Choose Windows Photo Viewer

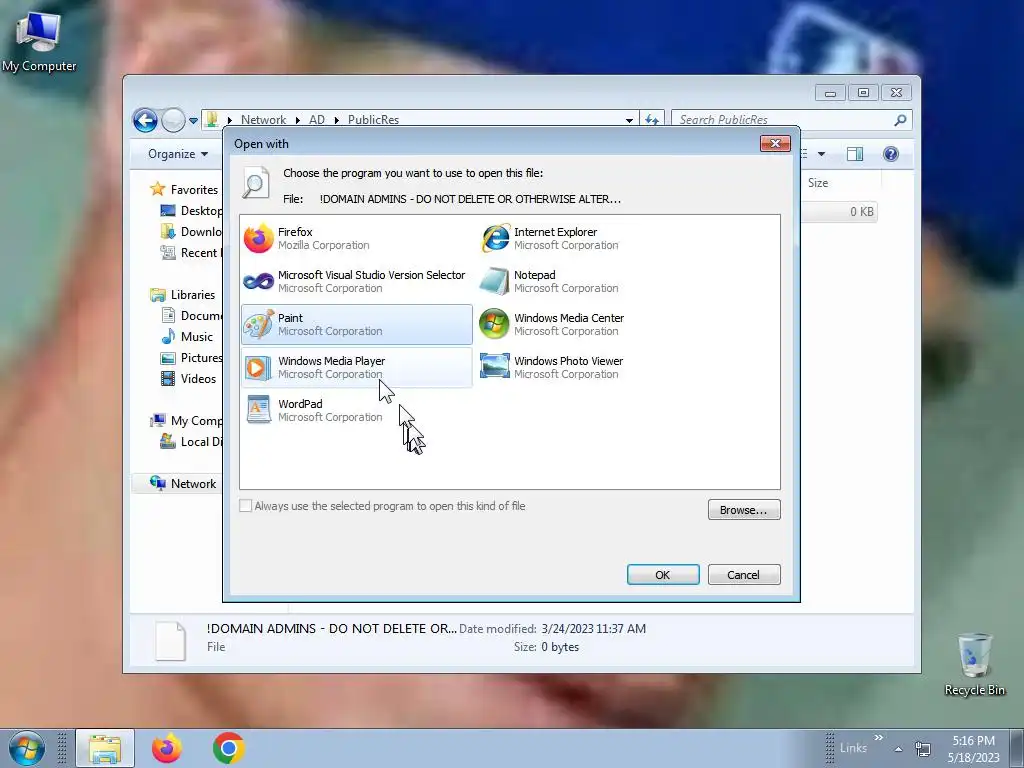click(x=592, y=368)
